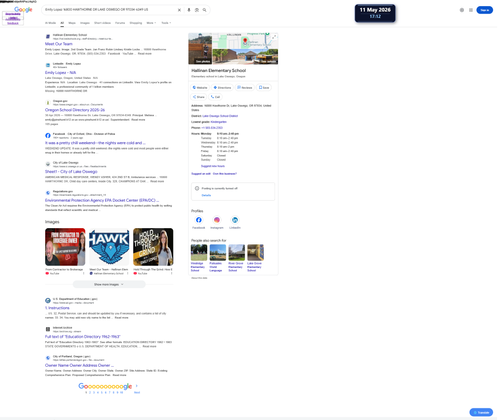Click the Lake Oswego School District link
The width and height of the screenshot is (500, 420).
pos(220,116)
